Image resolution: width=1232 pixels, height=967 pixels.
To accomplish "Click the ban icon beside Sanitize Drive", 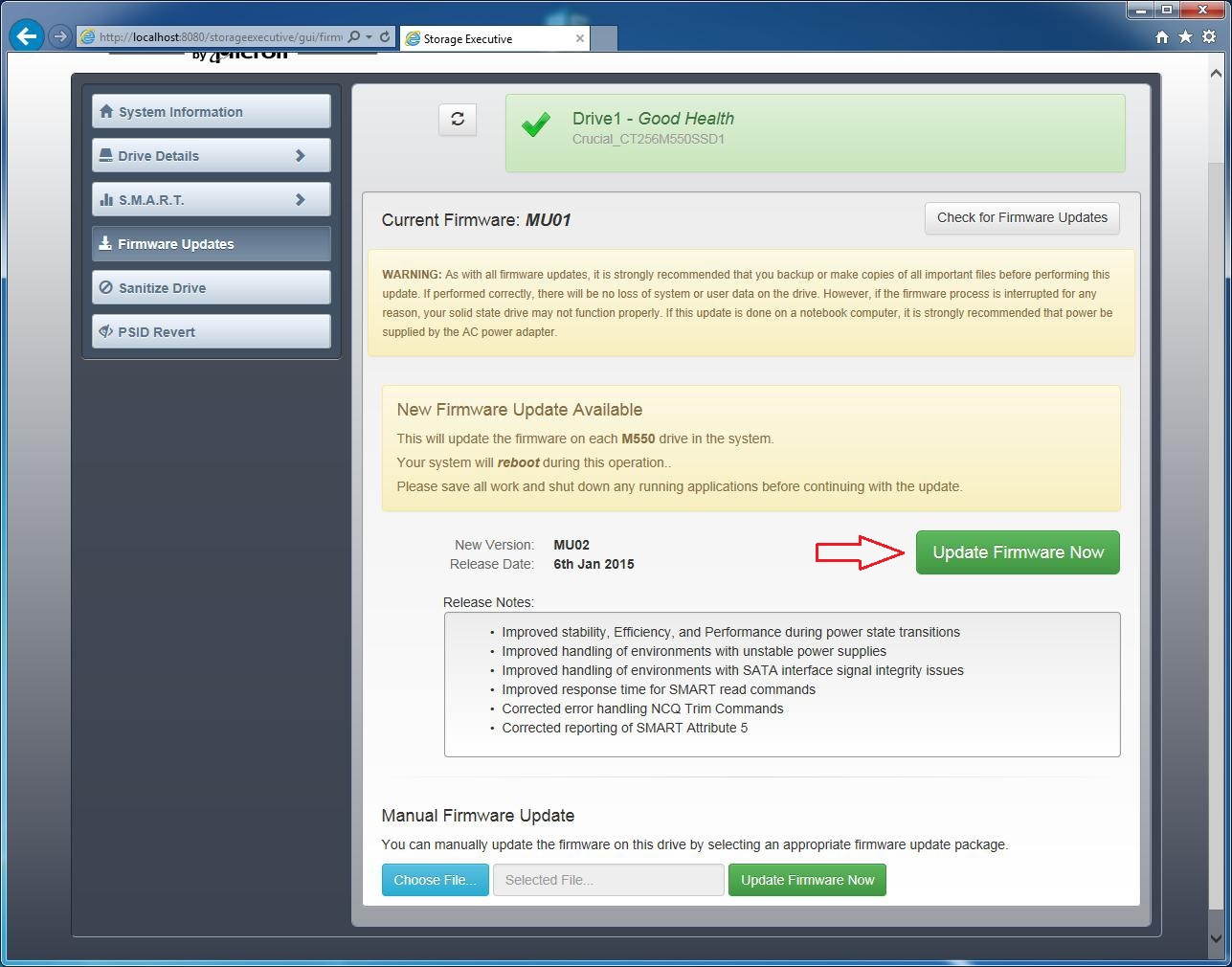I will [106, 287].
